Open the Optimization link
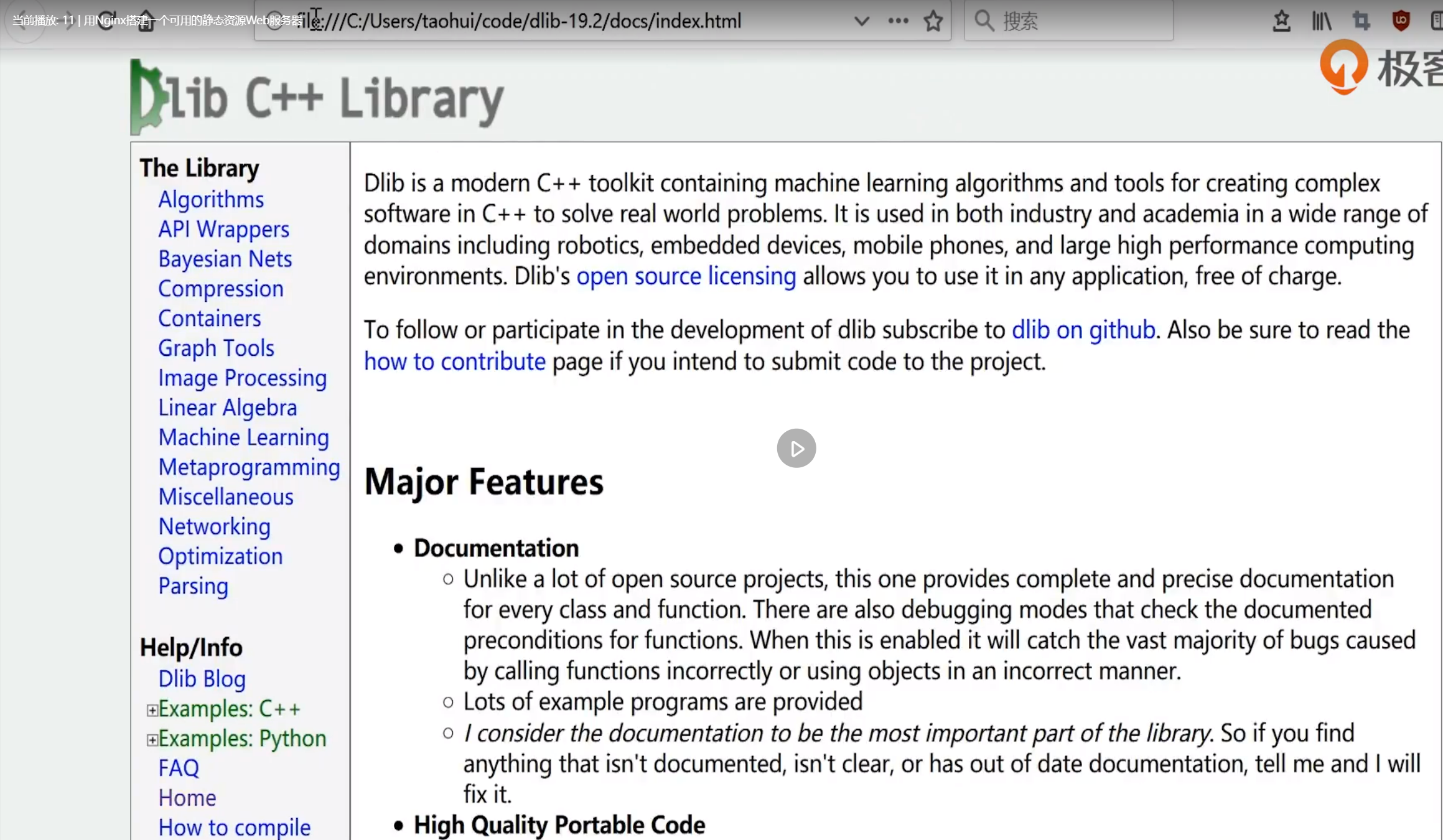The width and height of the screenshot is (1443, 840). [x=220, y=556]
